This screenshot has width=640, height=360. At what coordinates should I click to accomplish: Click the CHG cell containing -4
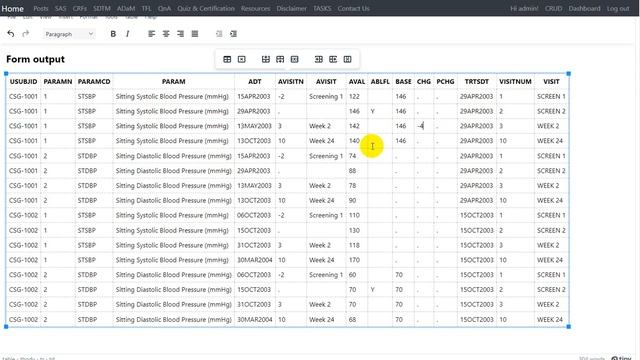(424, 126)
